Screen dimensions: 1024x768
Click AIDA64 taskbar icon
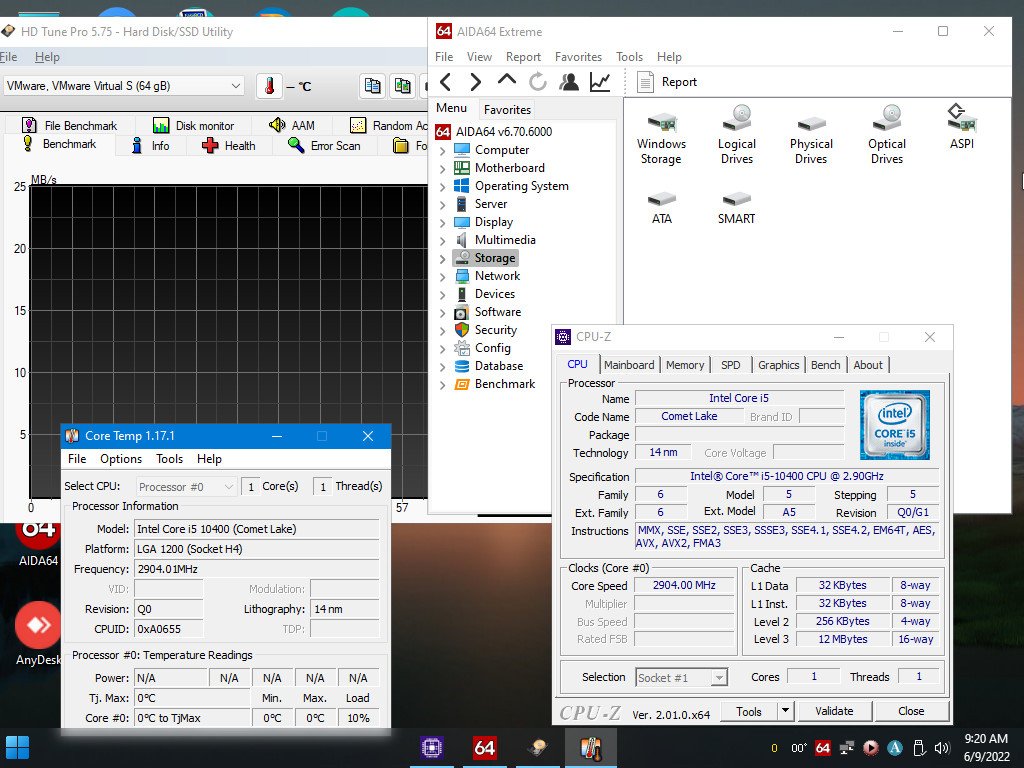click(x=485, y=748)
